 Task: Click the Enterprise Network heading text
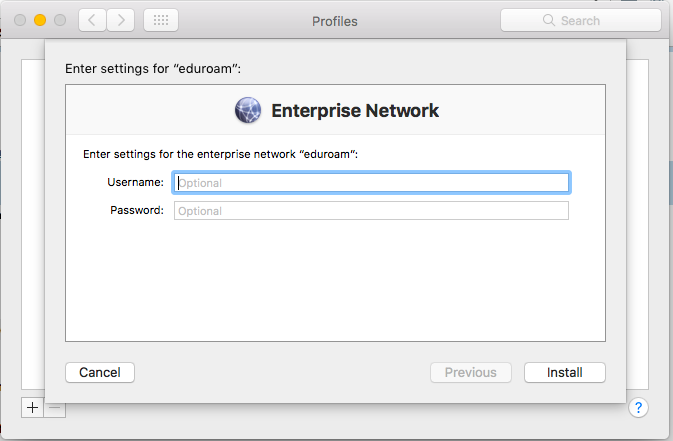[355, 110]
